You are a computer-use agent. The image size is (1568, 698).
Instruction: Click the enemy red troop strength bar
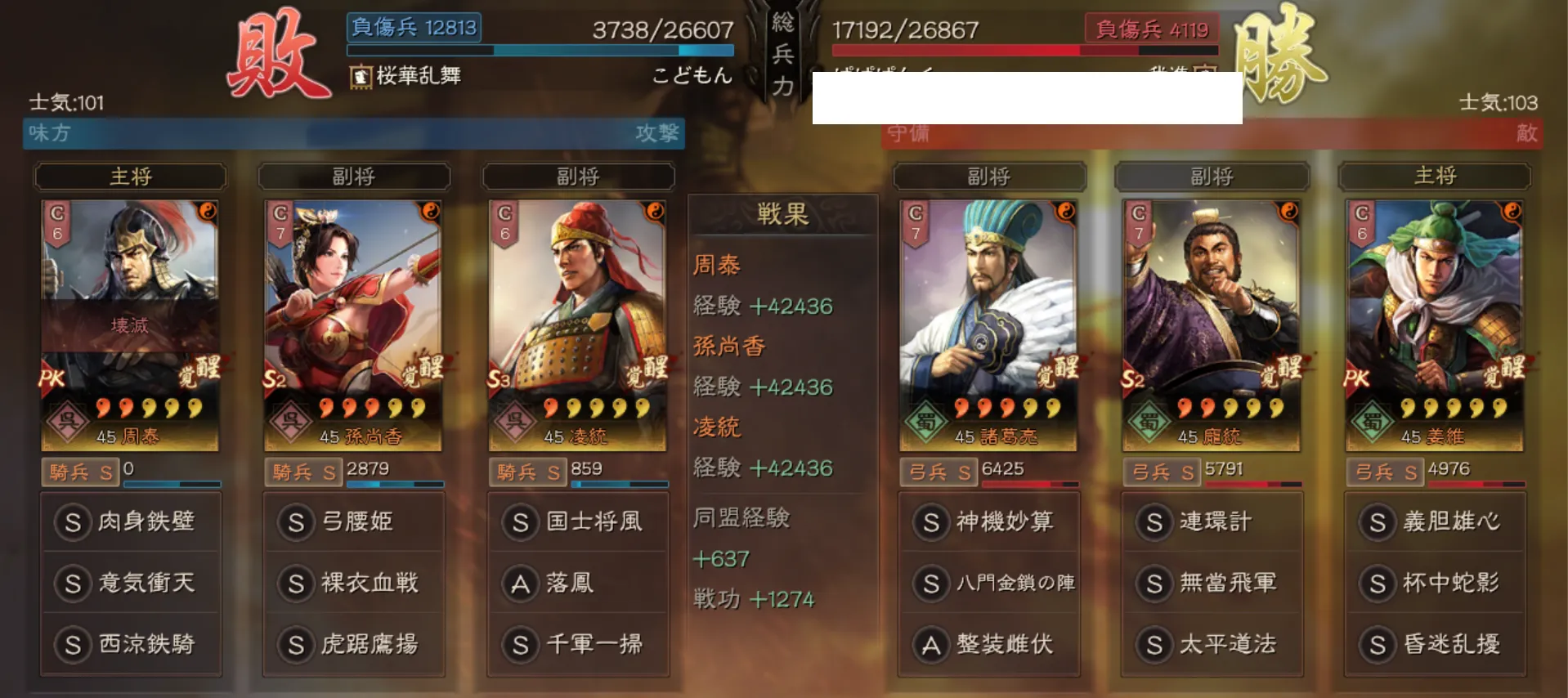coord(1024,51)
